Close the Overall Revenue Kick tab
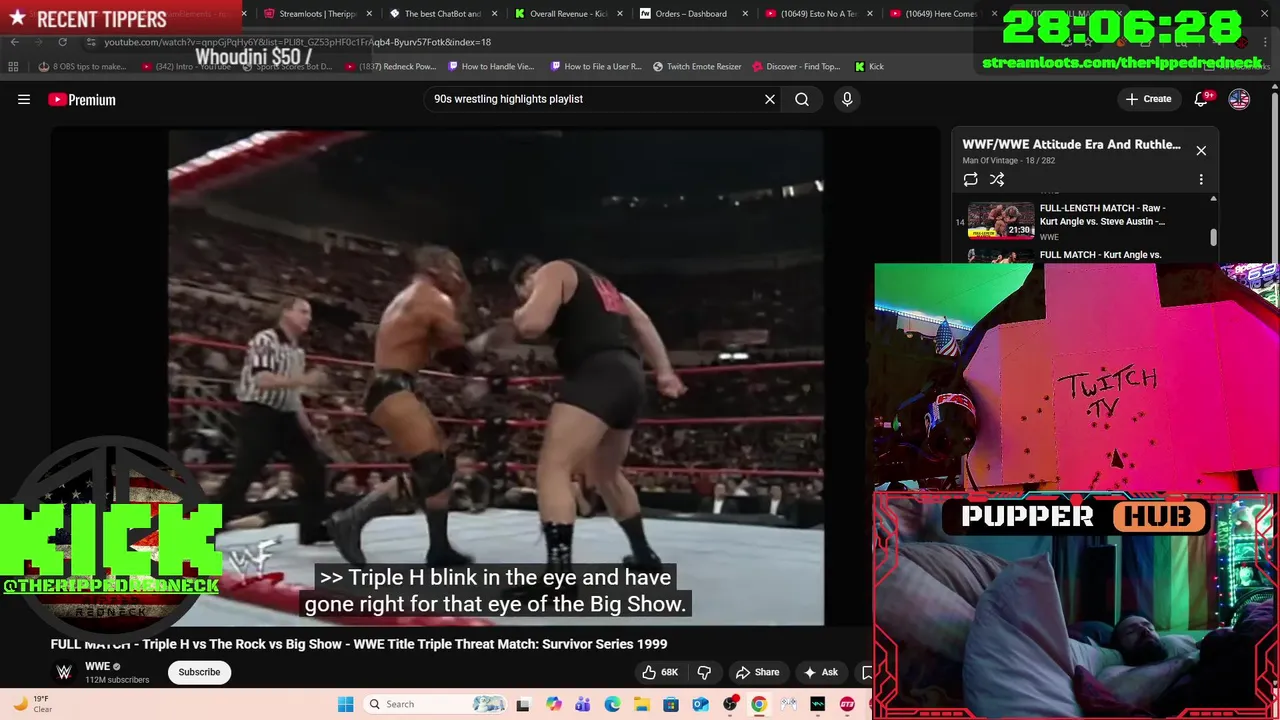Viewport: 1280px width, 720px height. coord(620,14)
